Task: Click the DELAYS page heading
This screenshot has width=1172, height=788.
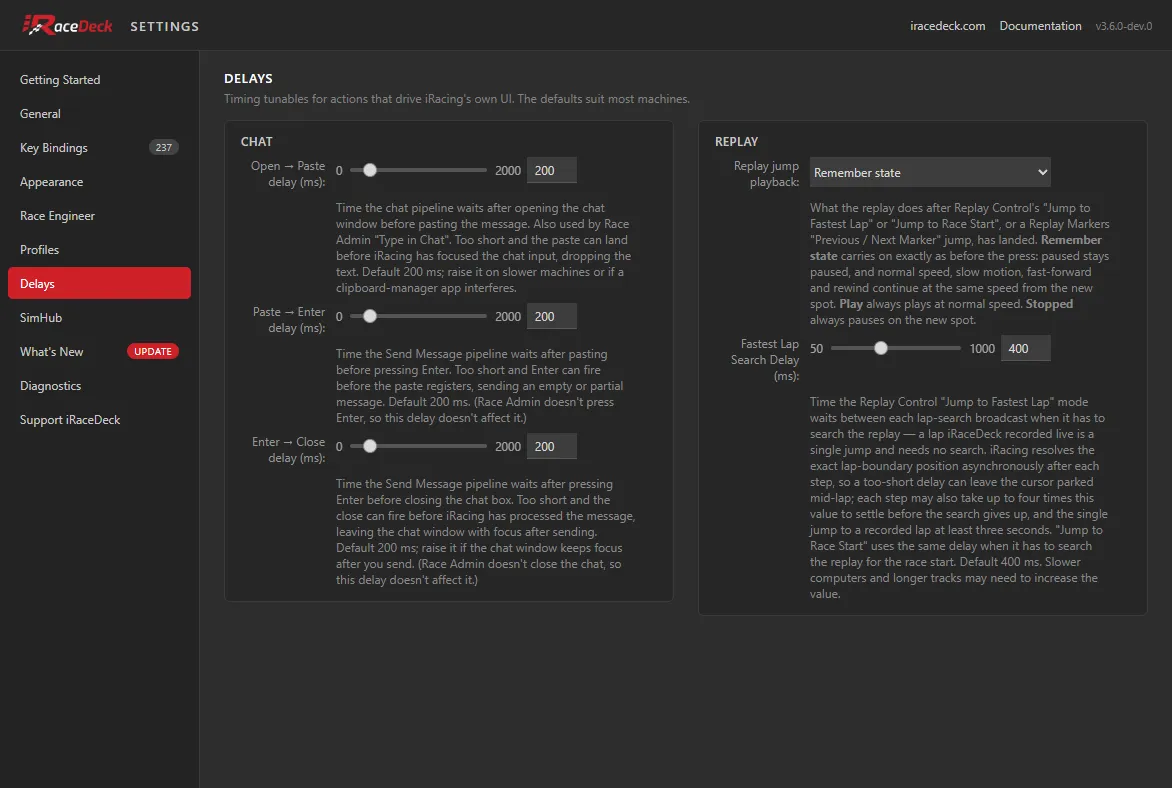Action: (x=248, y=79)
